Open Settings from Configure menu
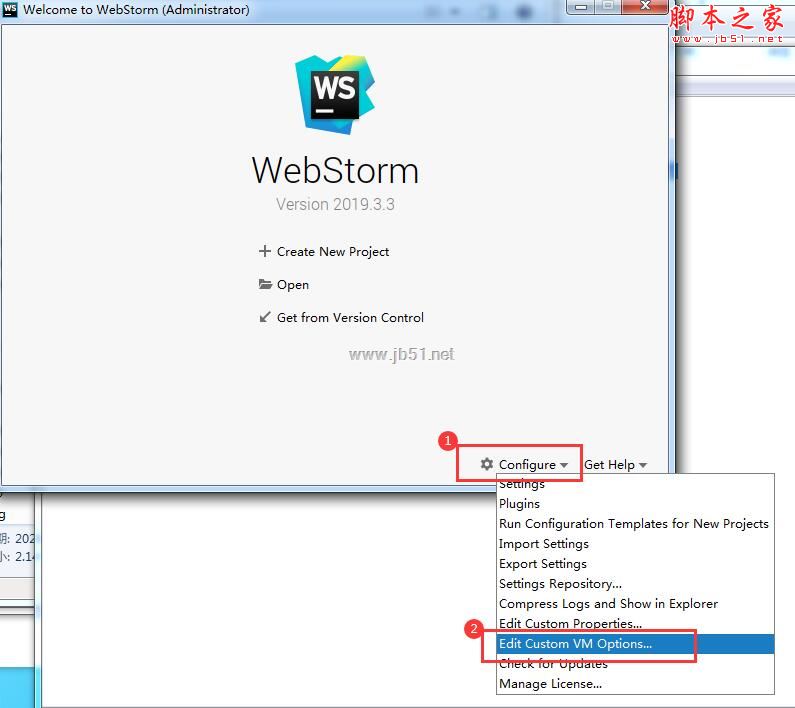 coord(635,484)
